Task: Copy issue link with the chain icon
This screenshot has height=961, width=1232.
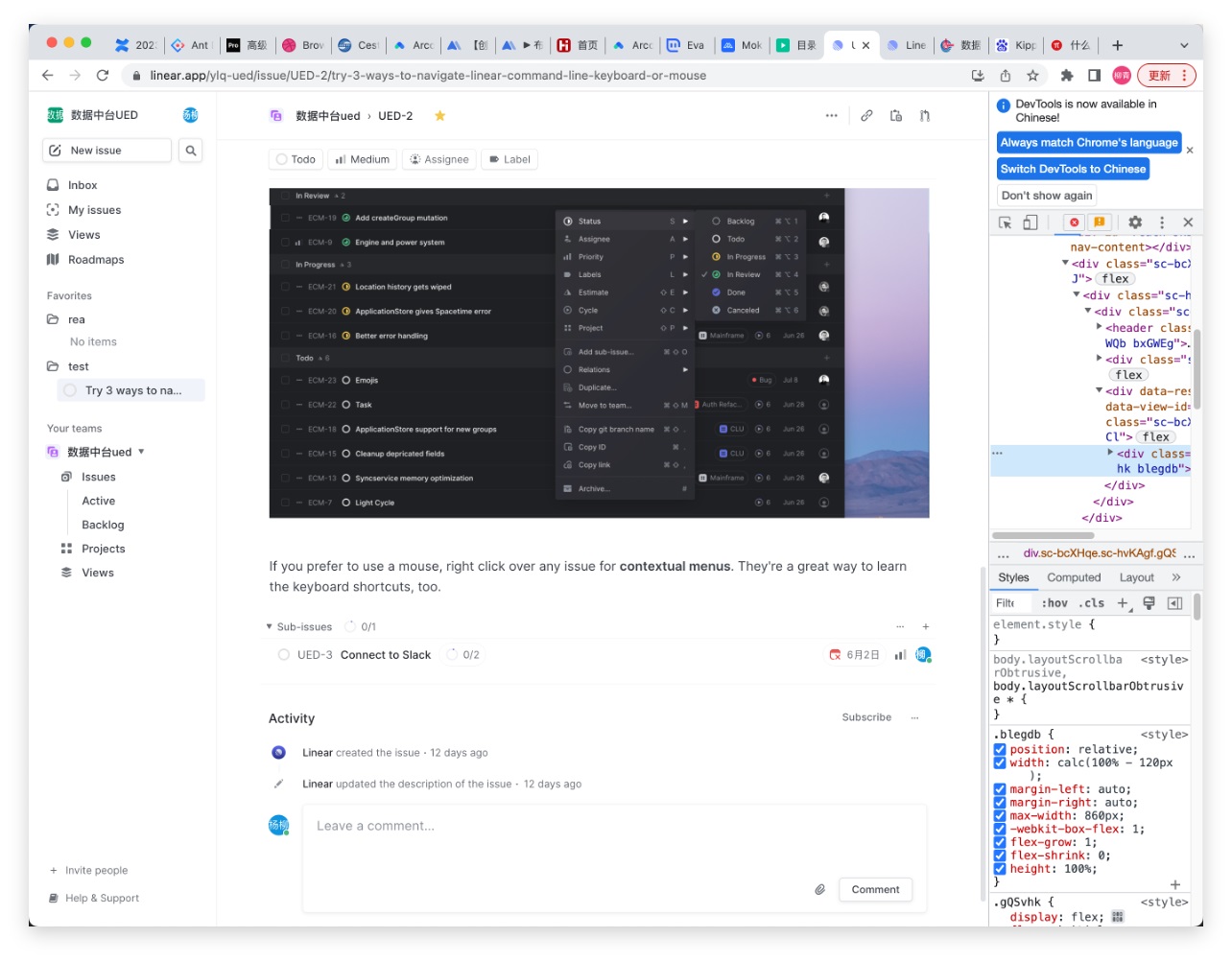Action: click(866, 116)
